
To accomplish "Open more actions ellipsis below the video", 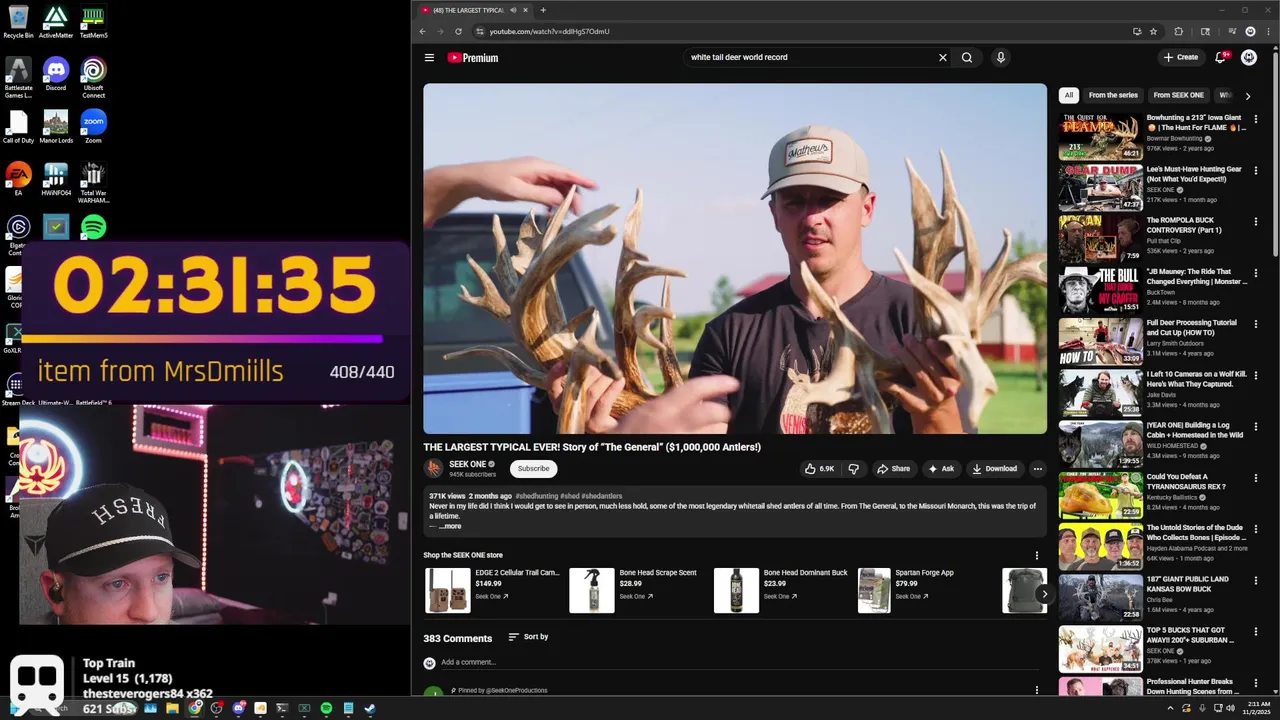I will tap(1037, 469).
